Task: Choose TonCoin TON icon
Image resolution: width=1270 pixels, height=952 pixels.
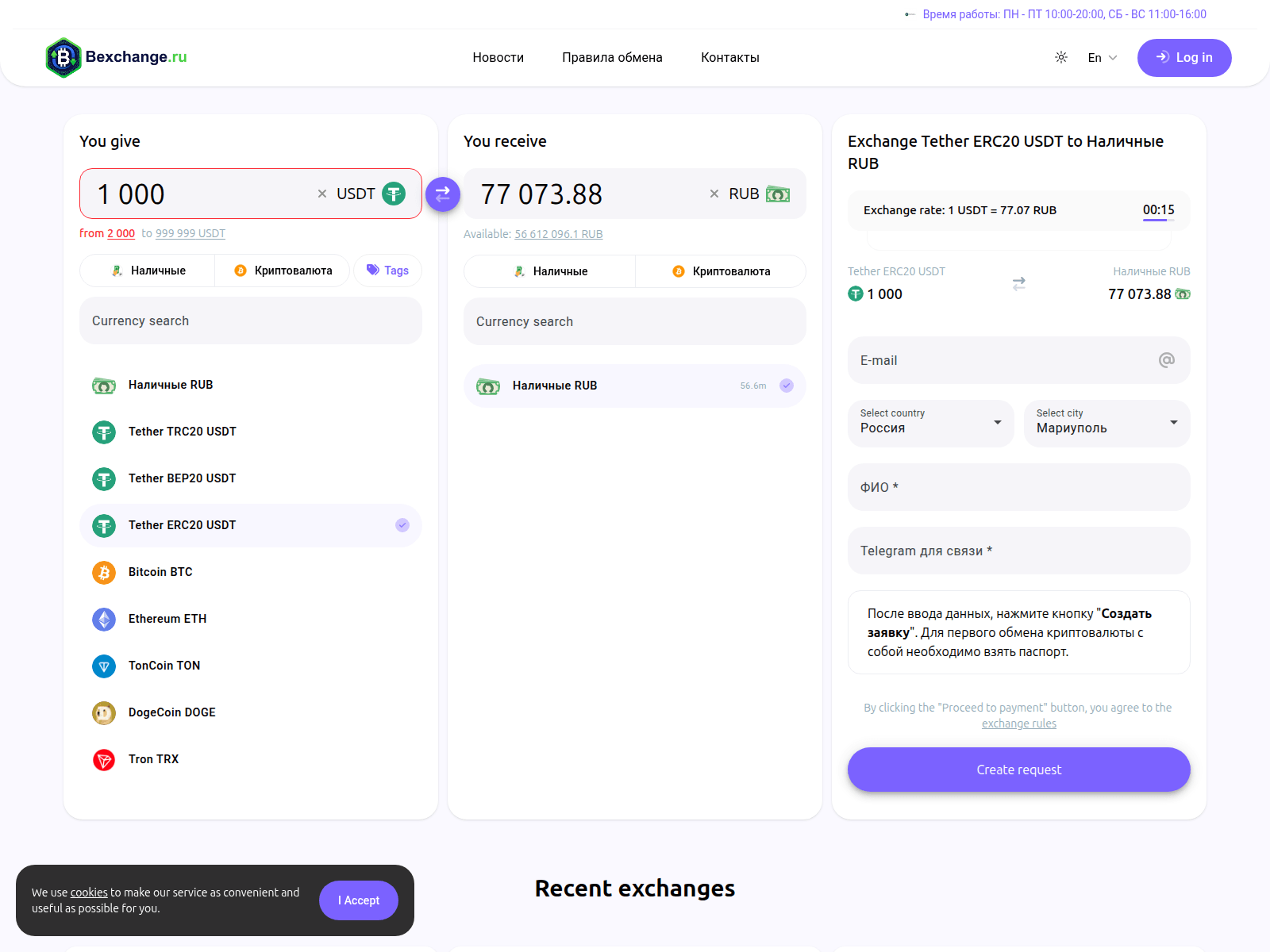Action: click(x=104, y=666)
